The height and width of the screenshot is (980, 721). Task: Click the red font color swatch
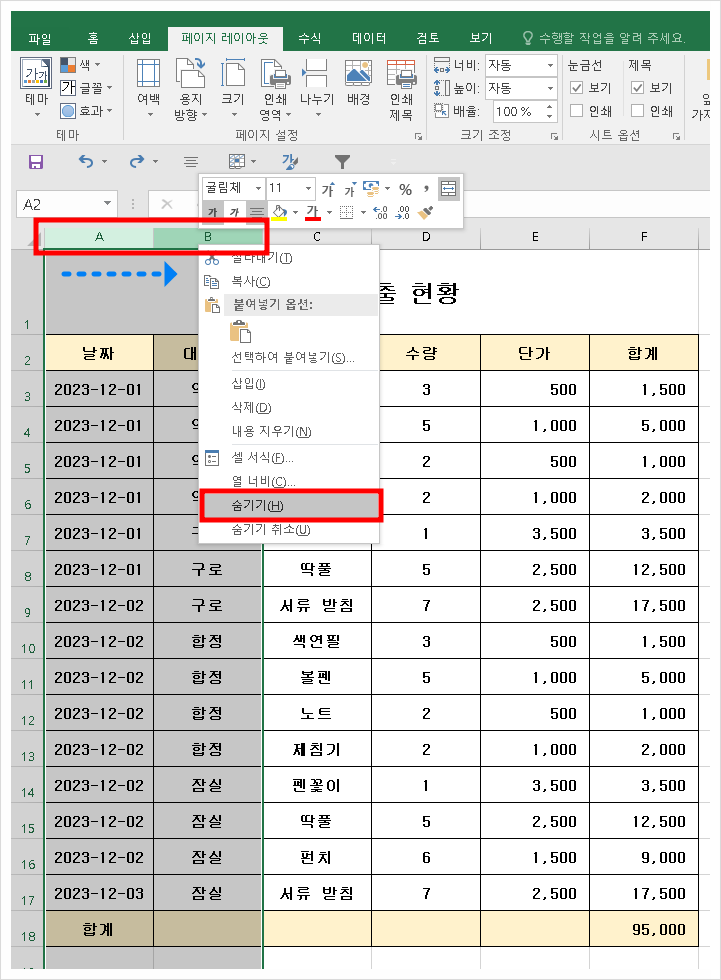pos(313,213)
